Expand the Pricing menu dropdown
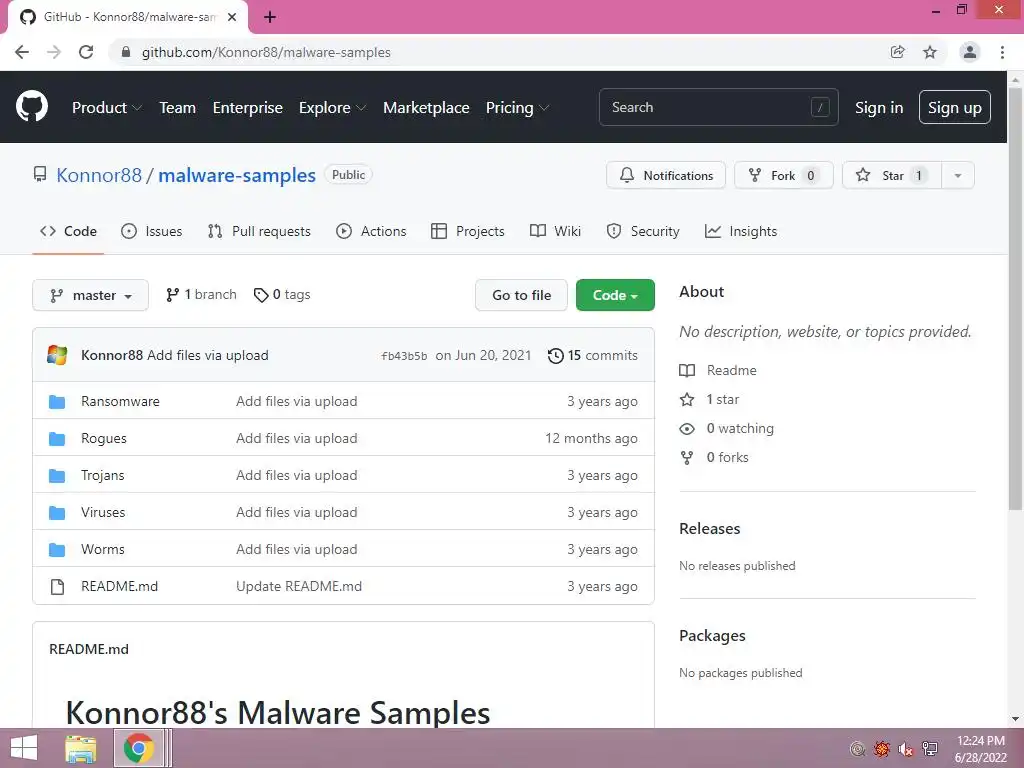This screenshot has height=768, width=1024. click(x=517, y=108)
